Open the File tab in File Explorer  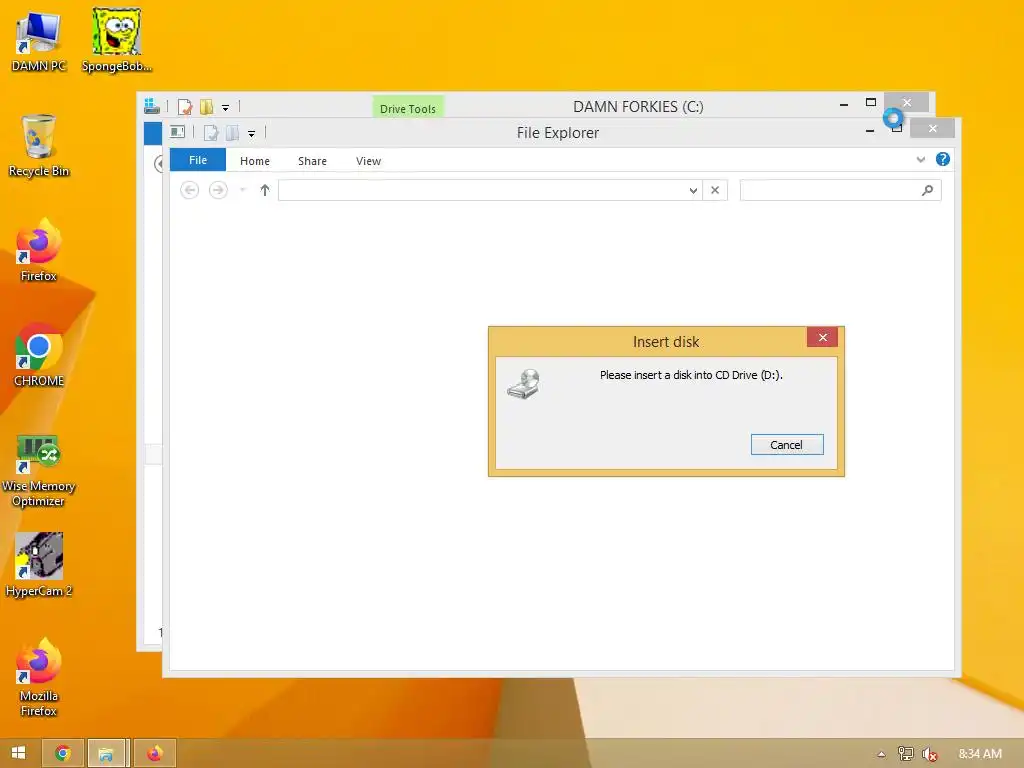click(x=198, y=160)
